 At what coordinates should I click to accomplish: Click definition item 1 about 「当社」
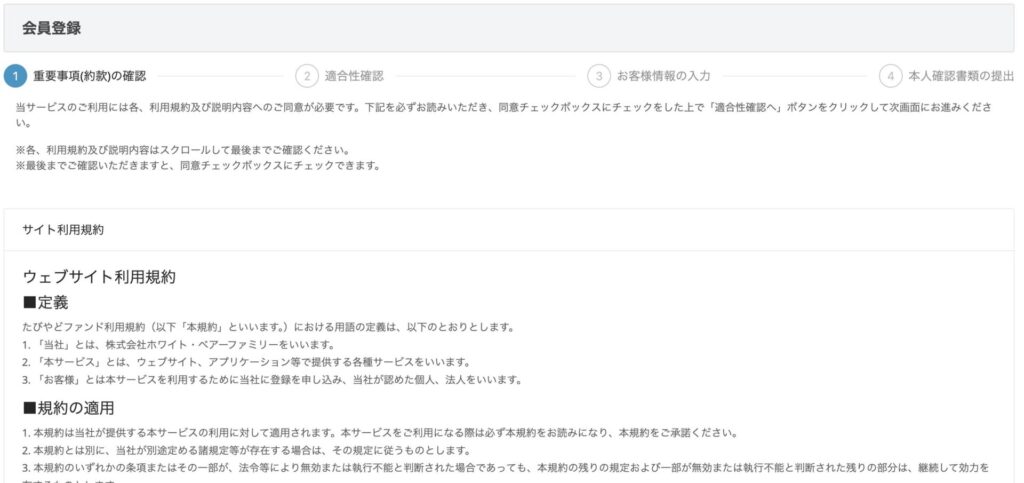[170, 344]
